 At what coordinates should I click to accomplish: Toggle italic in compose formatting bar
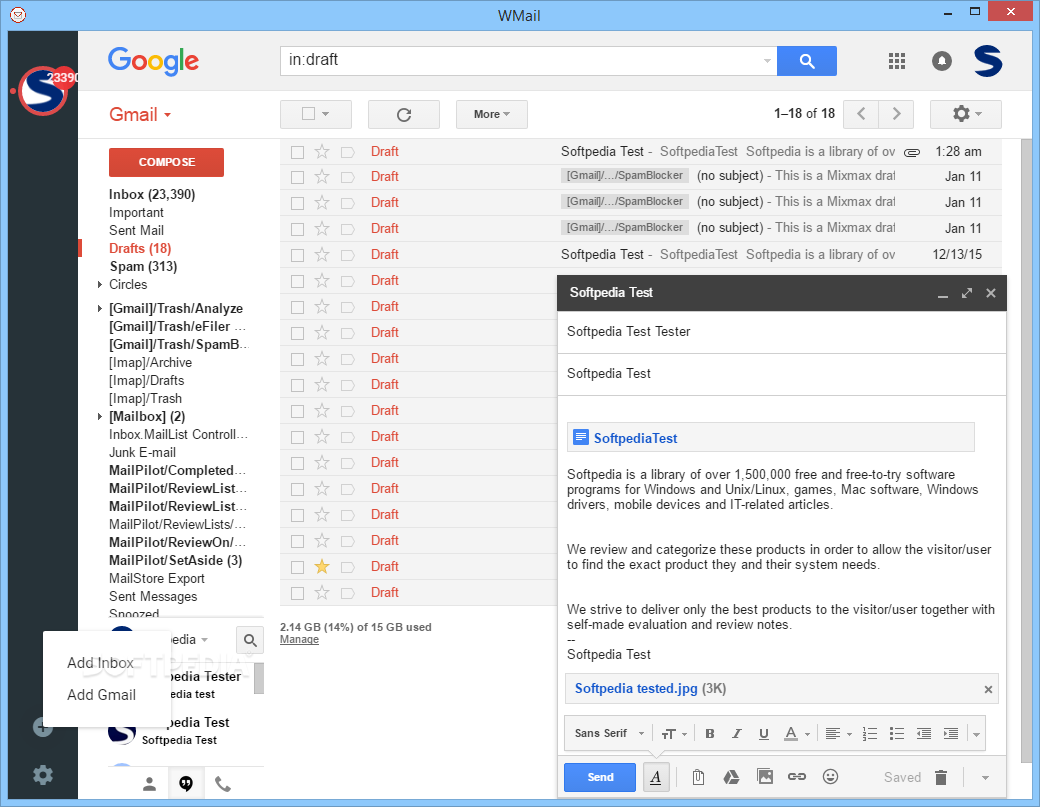[x=736, y=733]
